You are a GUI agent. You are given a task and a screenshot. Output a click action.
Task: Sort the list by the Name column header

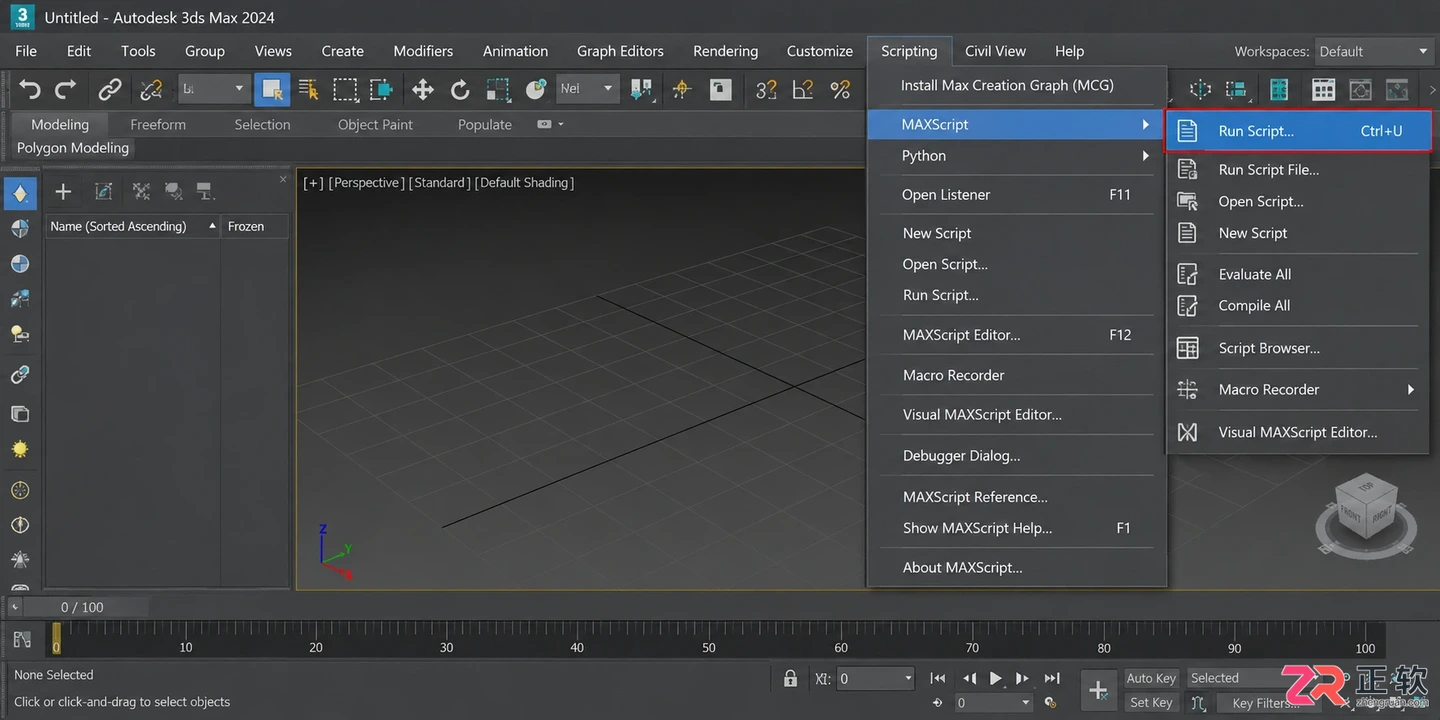tap(133, 226)
